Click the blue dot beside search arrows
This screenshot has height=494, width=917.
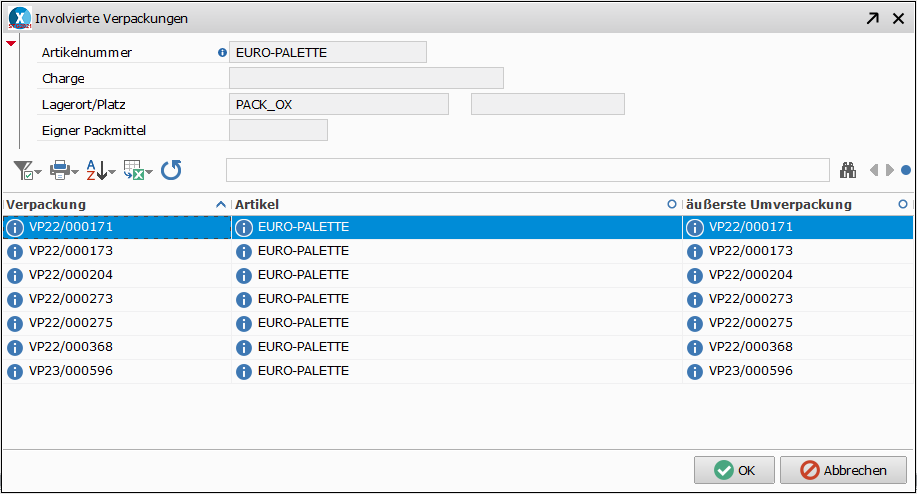point(906,170)
